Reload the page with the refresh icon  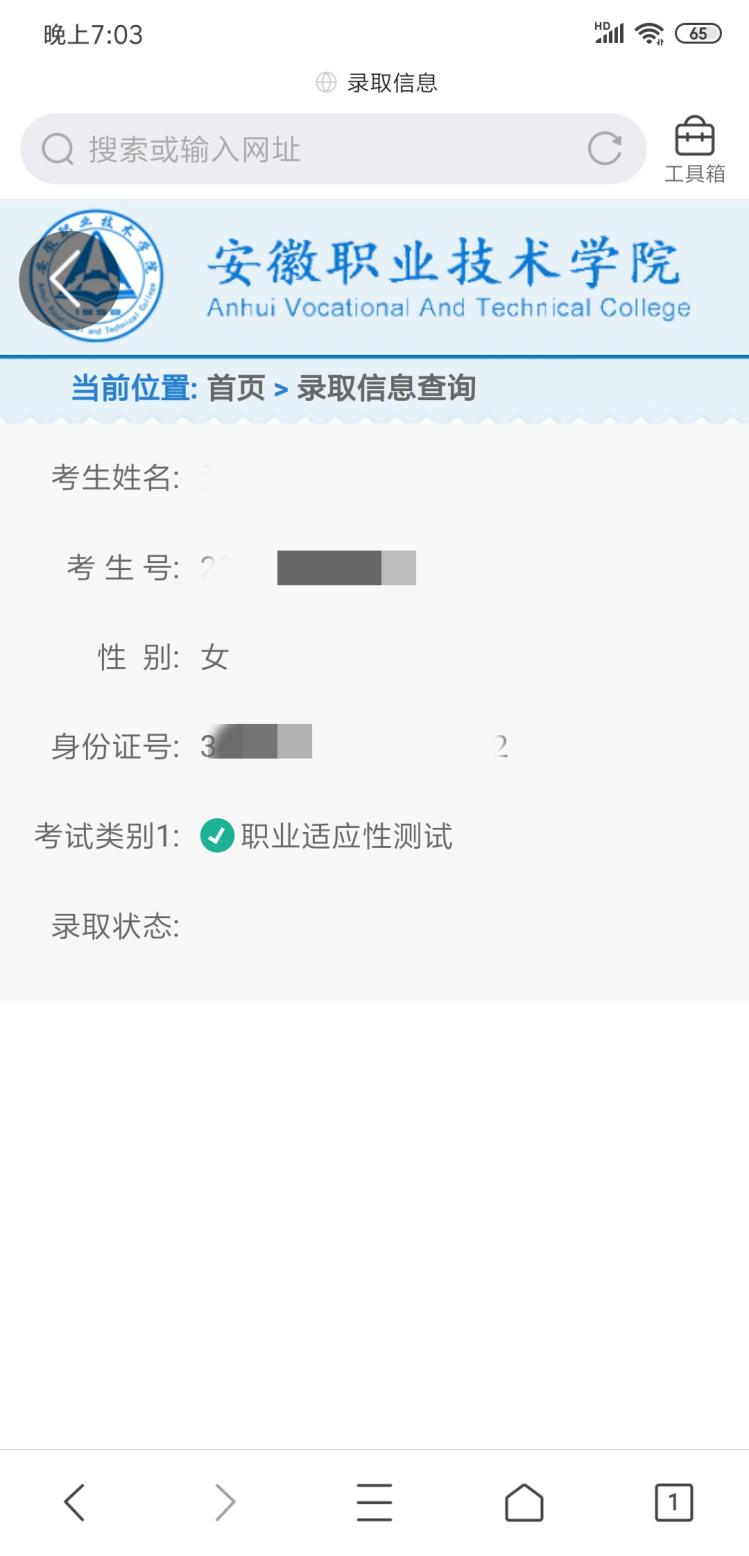[604, 149]
